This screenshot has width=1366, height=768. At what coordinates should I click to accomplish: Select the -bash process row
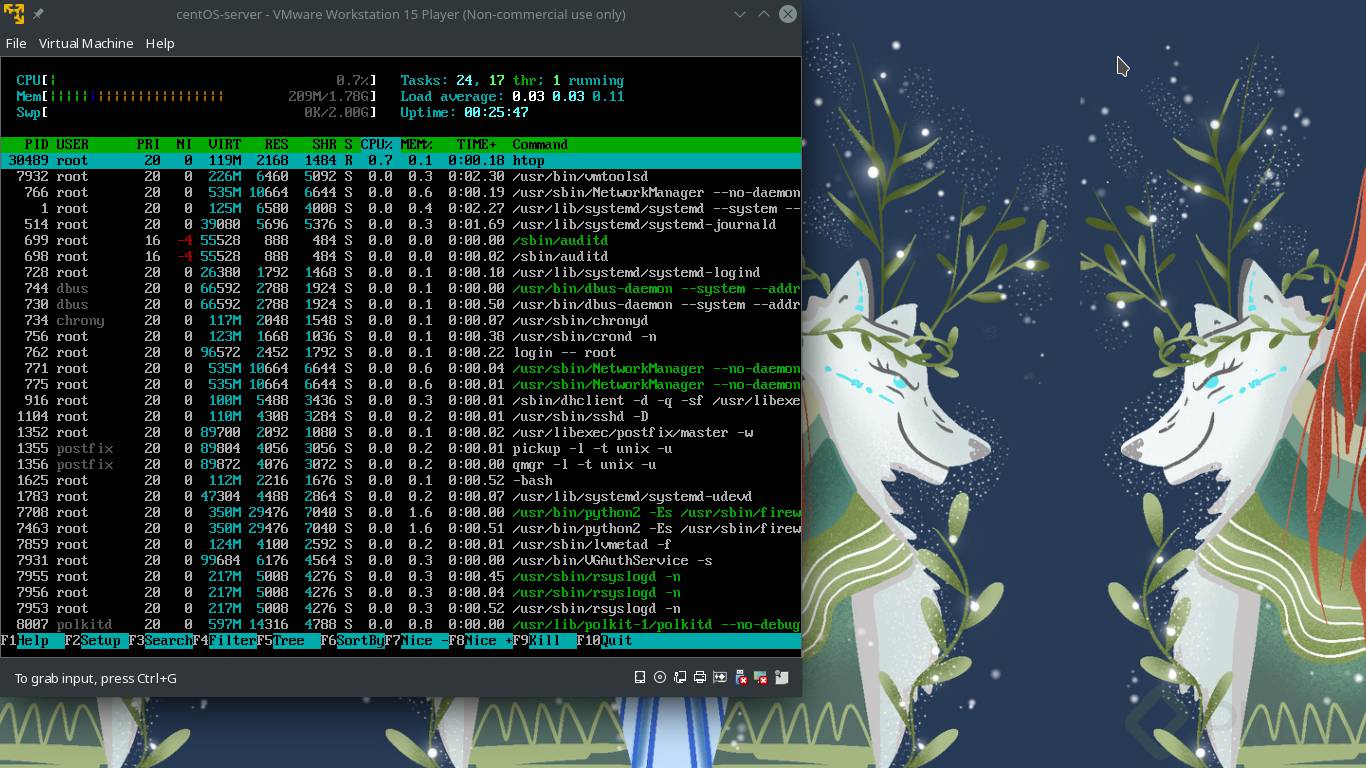pos(400,481)
